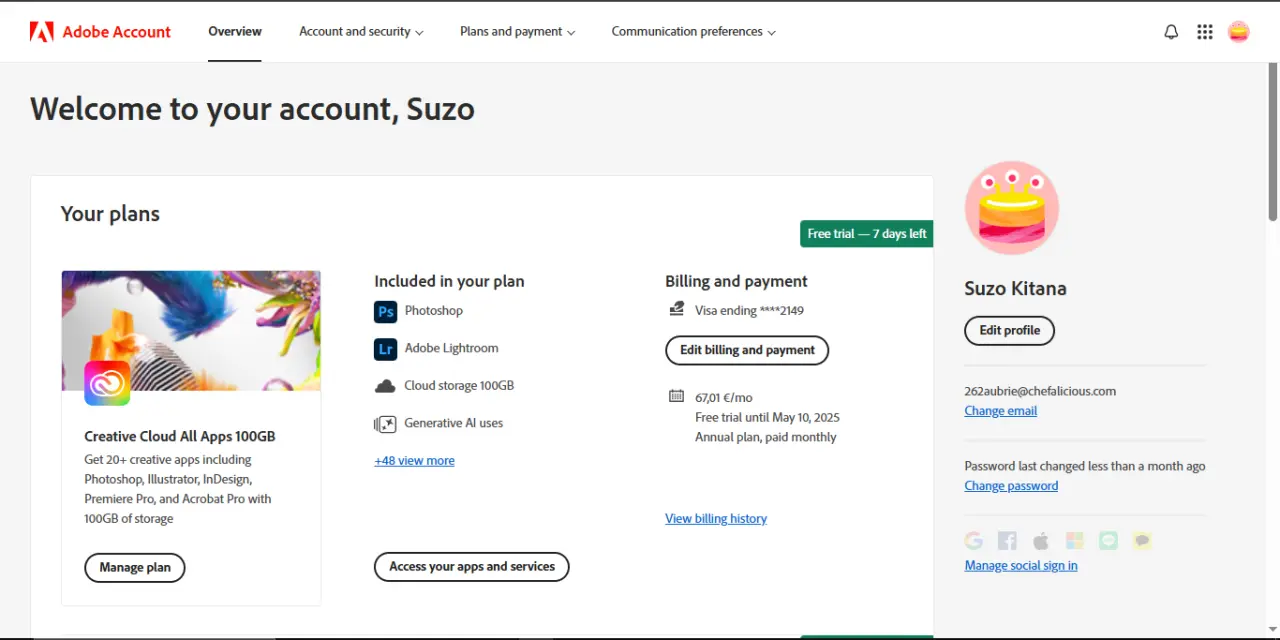Click Free trial until May 10, 2025
1280x640 pixels.
pyautogui.click(x=767, y=418)
